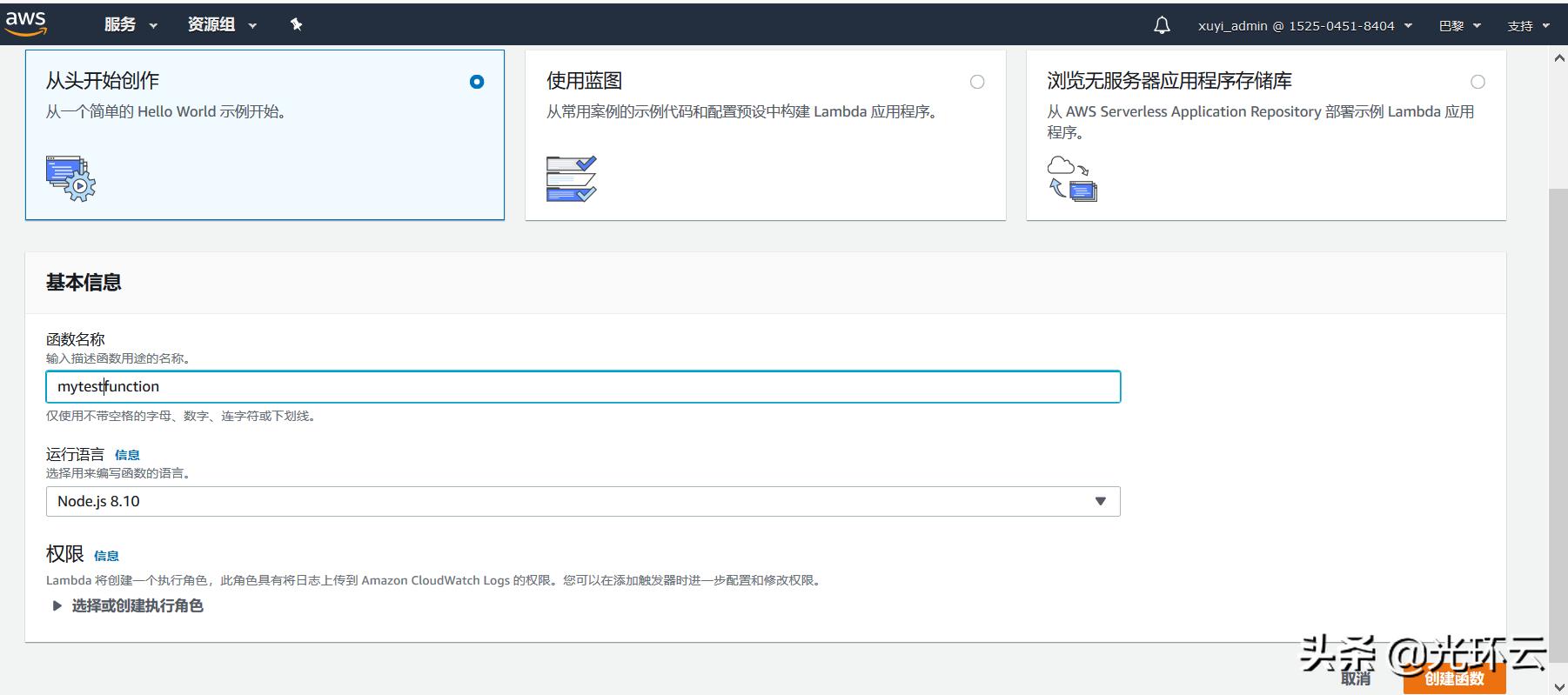Click the 函数名称 input field with mytestfunction
1568x695 pixels.
point(583,387)
